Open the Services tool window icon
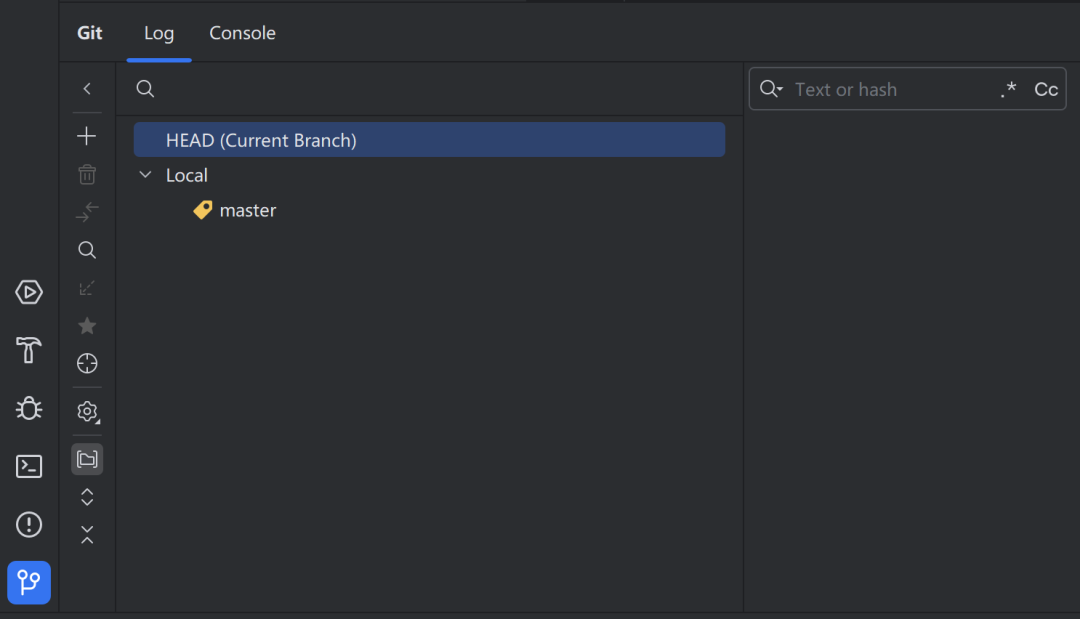Image resolution: width=1080 pixels, height=619 pixels. tap(29, 292)
